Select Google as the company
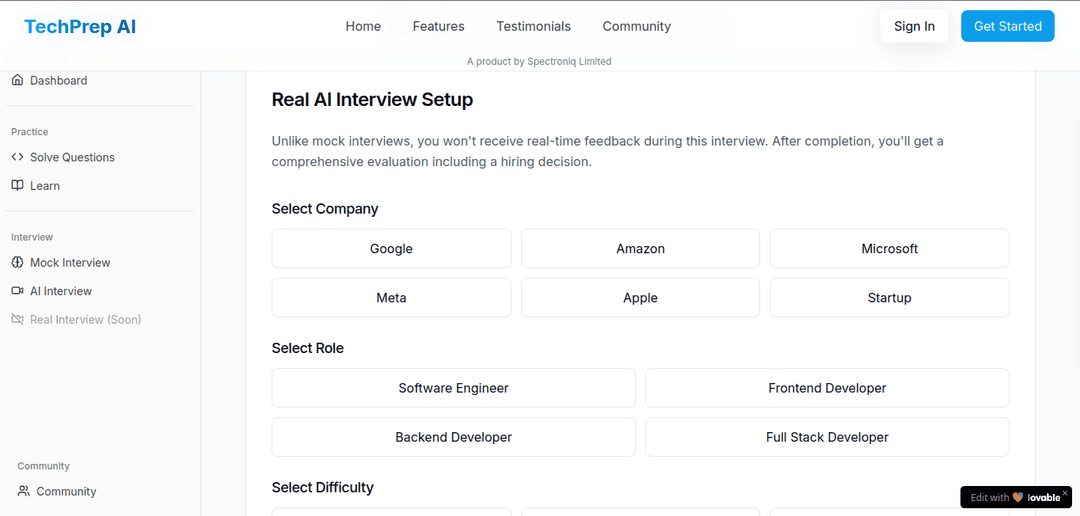This screenshot has height=516, width=1080. pos(391,249)
